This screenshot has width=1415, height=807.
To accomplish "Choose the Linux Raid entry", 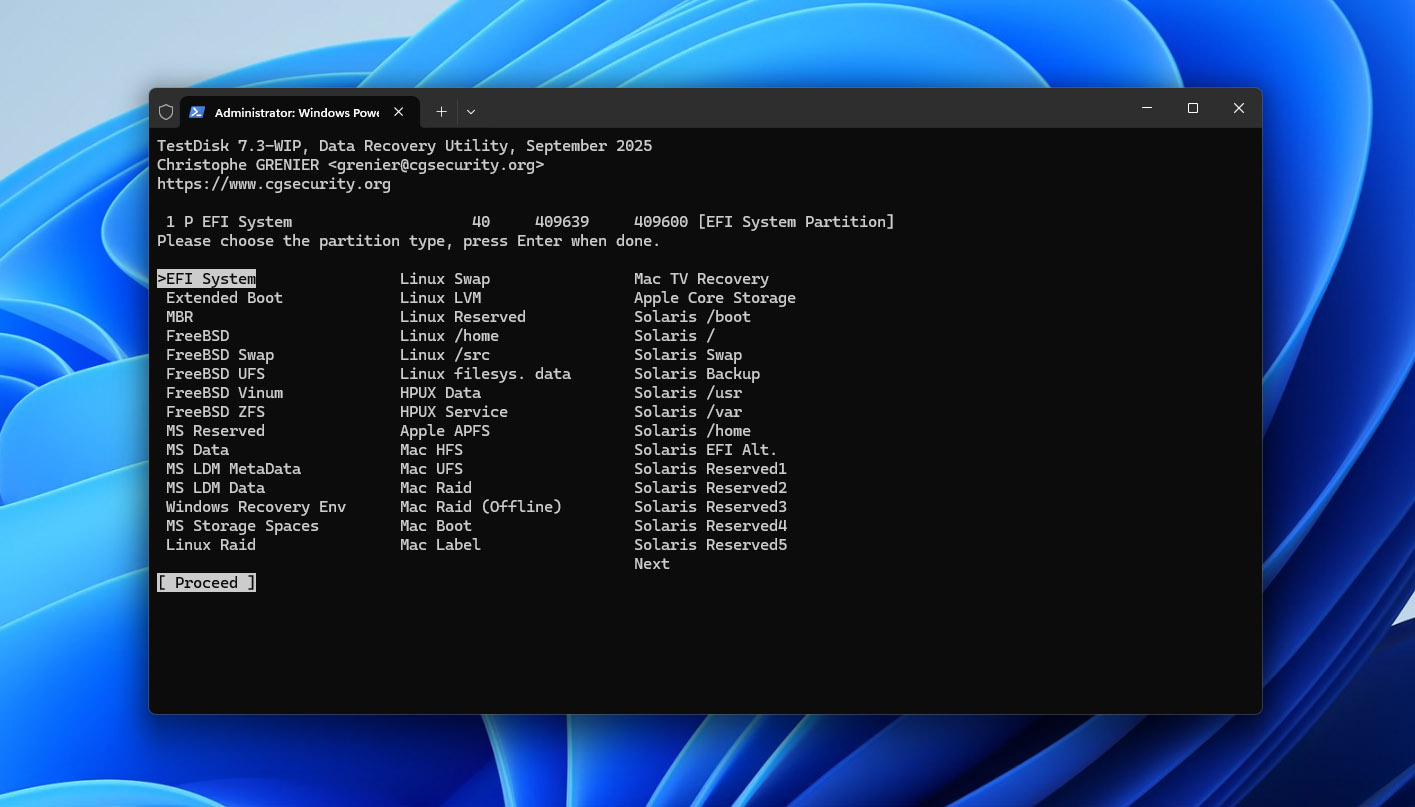I will tap(211, 545).
